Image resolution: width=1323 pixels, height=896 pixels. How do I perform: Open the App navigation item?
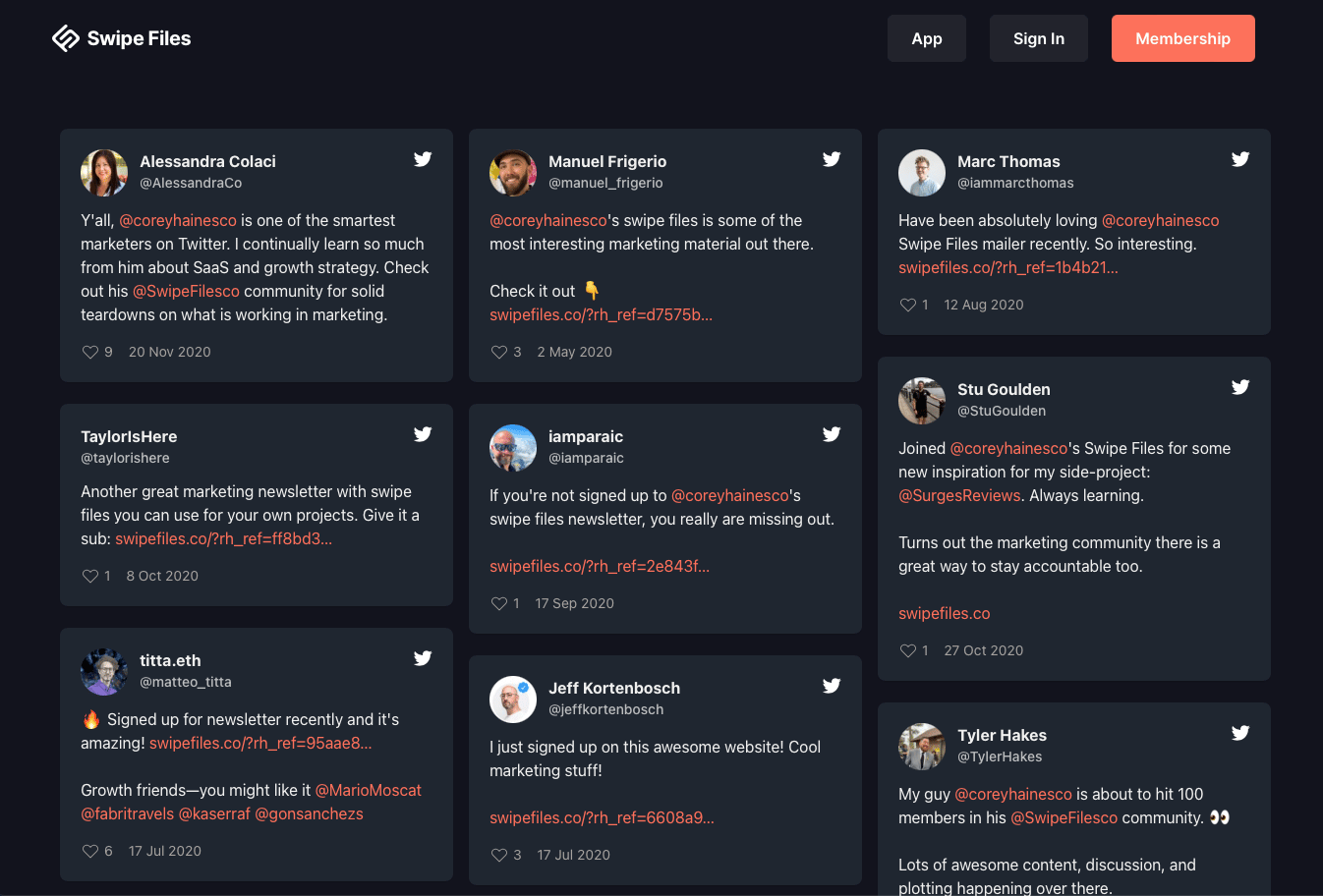927,38
